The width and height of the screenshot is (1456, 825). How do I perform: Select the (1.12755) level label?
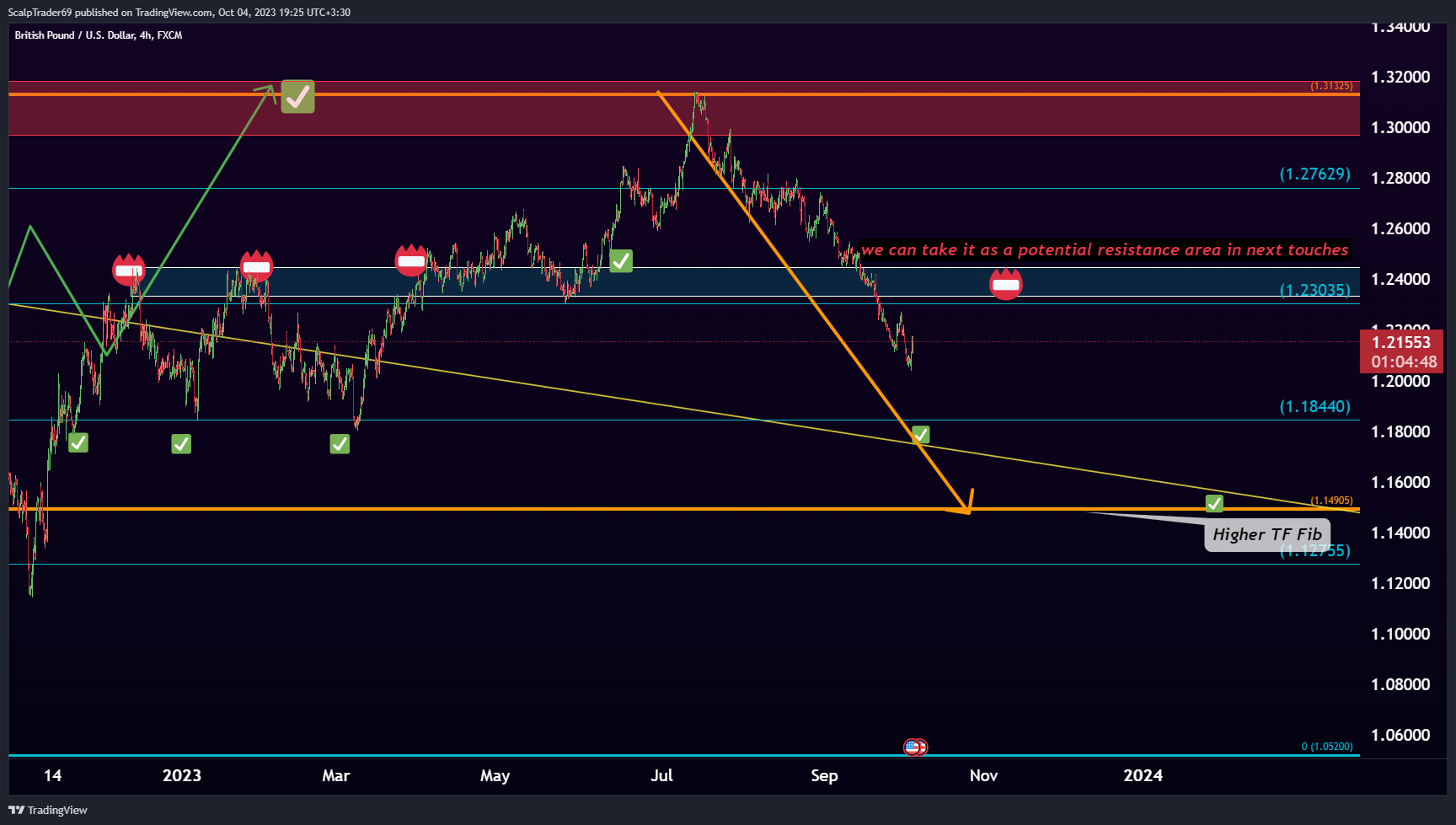[1314, 550]
